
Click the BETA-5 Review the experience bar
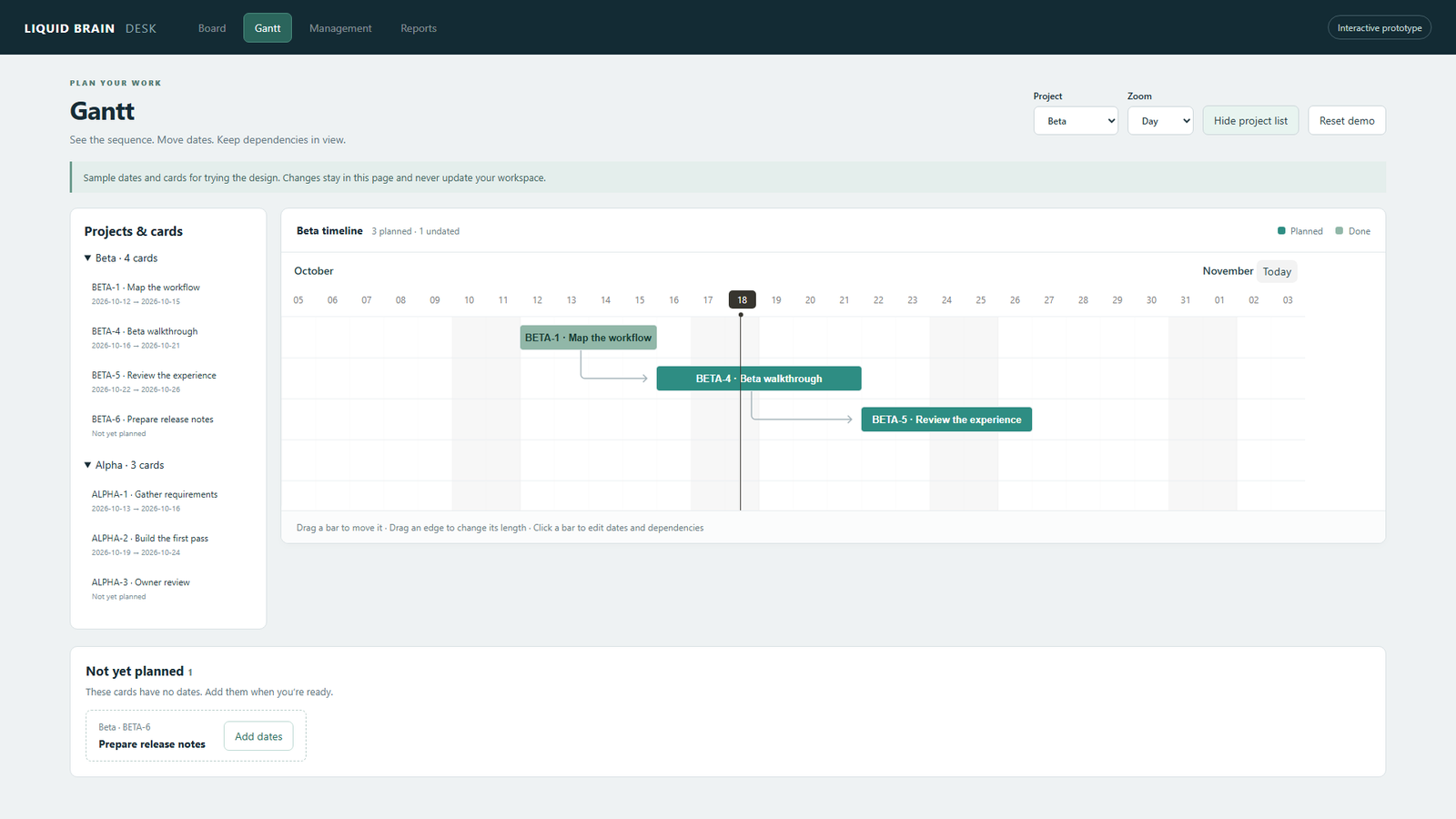click(946, 420)
